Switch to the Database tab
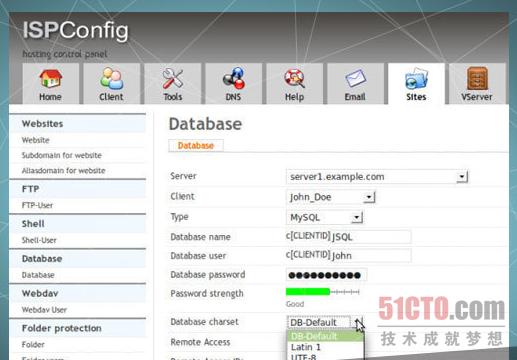This screenshot has width=517, height=360. (196, 146)
